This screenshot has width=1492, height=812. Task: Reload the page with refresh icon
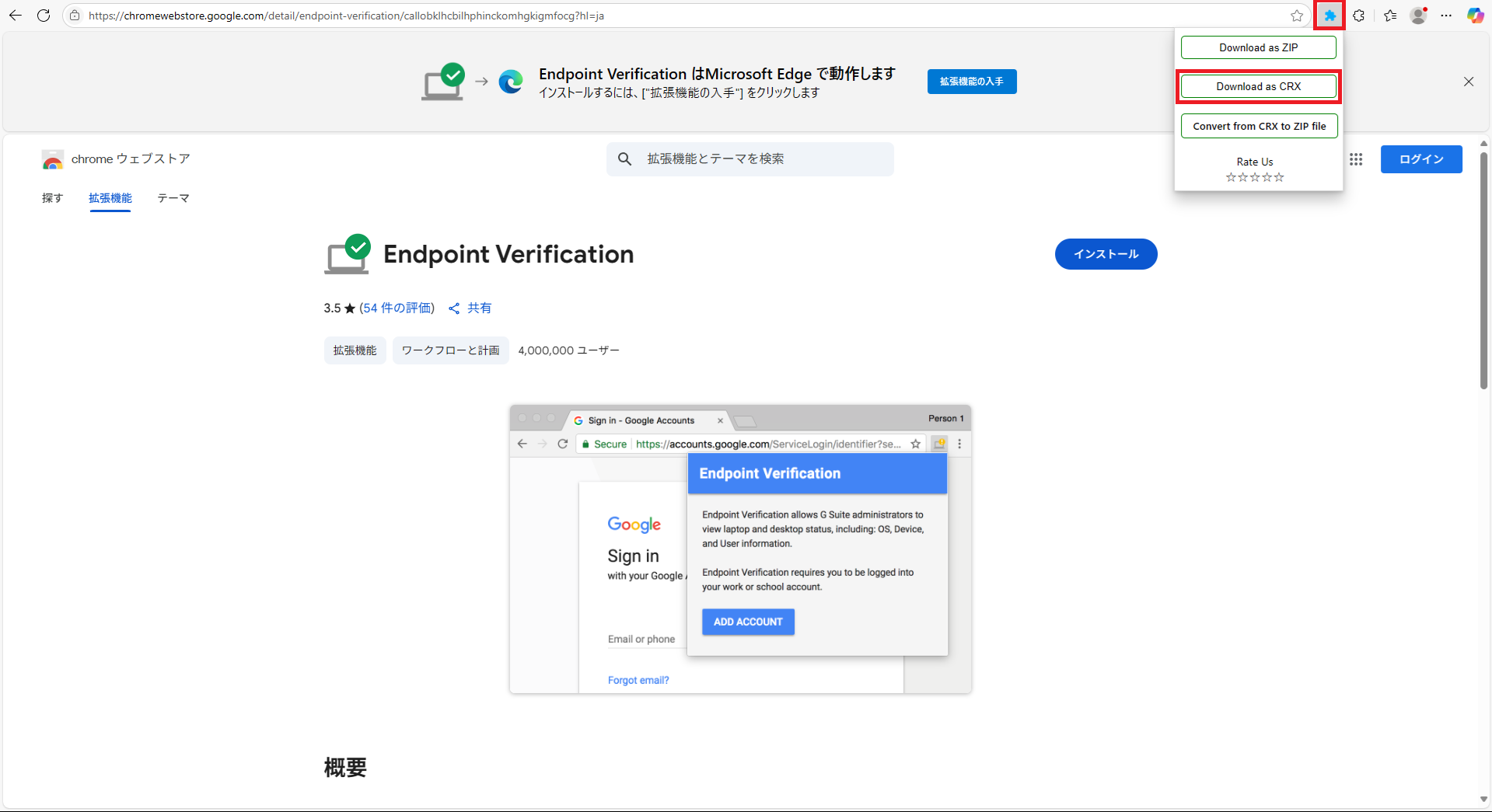click(x=44, y=16)
